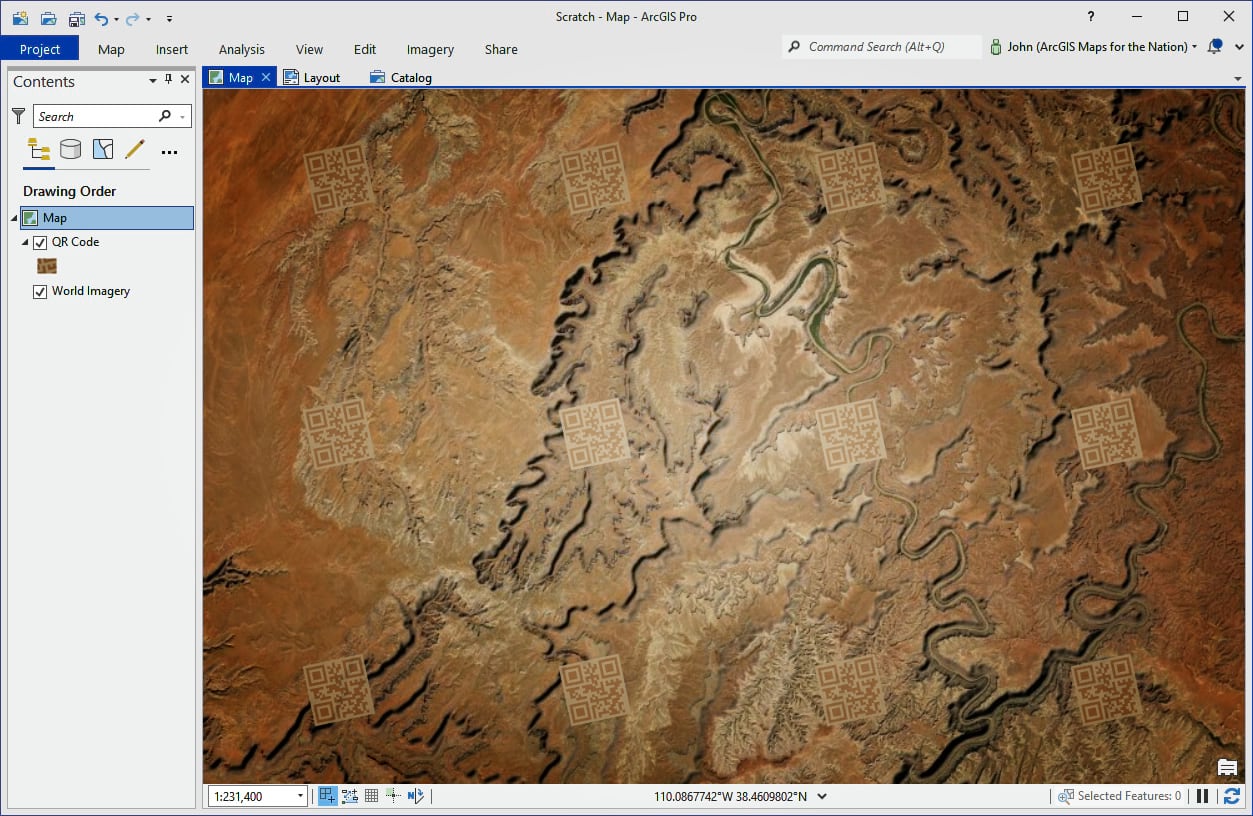
Task: Uncheck World Imagery layer visibility
Action: pyautogui.click(x=40, y=291)
